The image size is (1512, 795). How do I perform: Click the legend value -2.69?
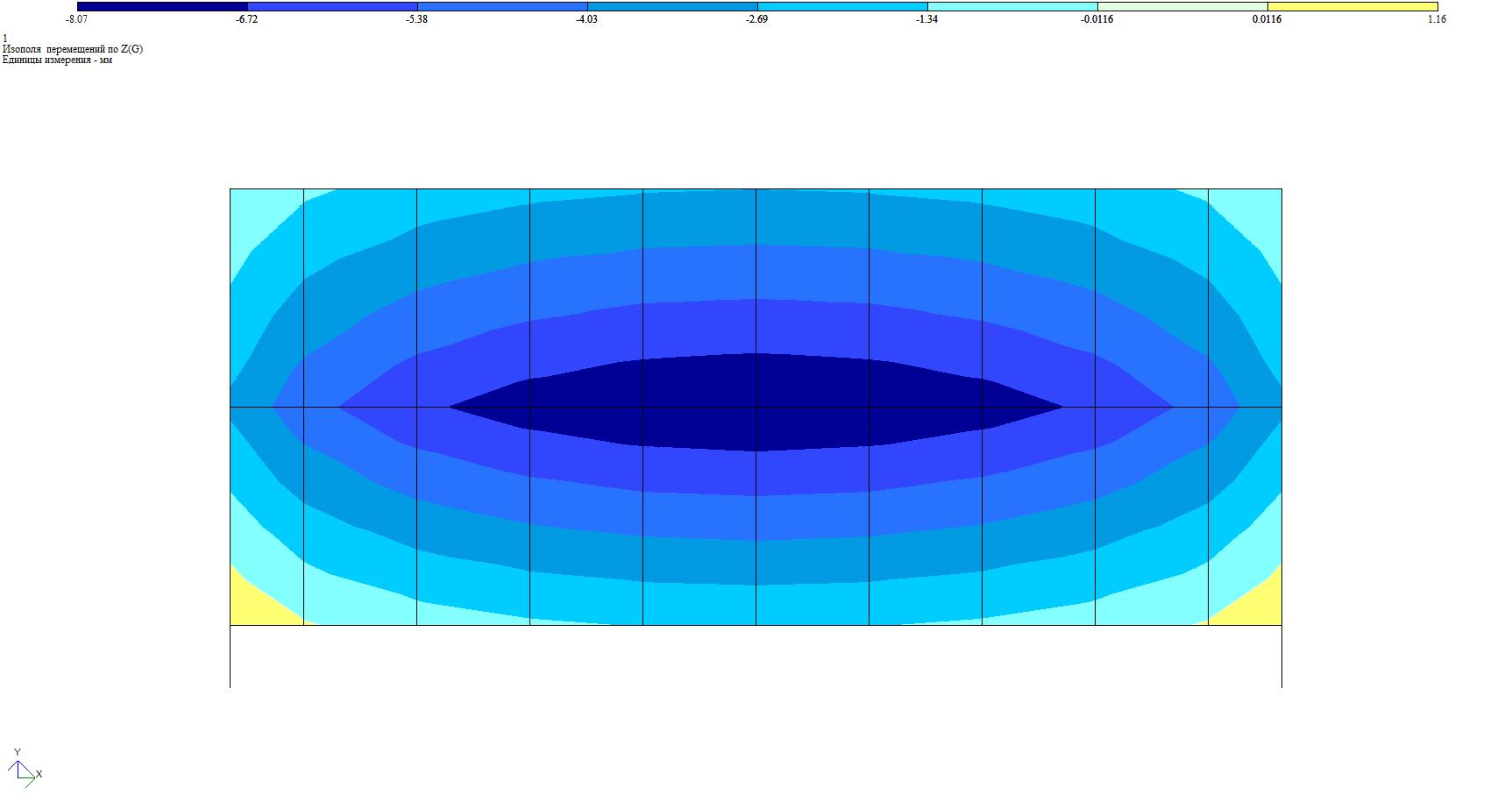point(757,19)
